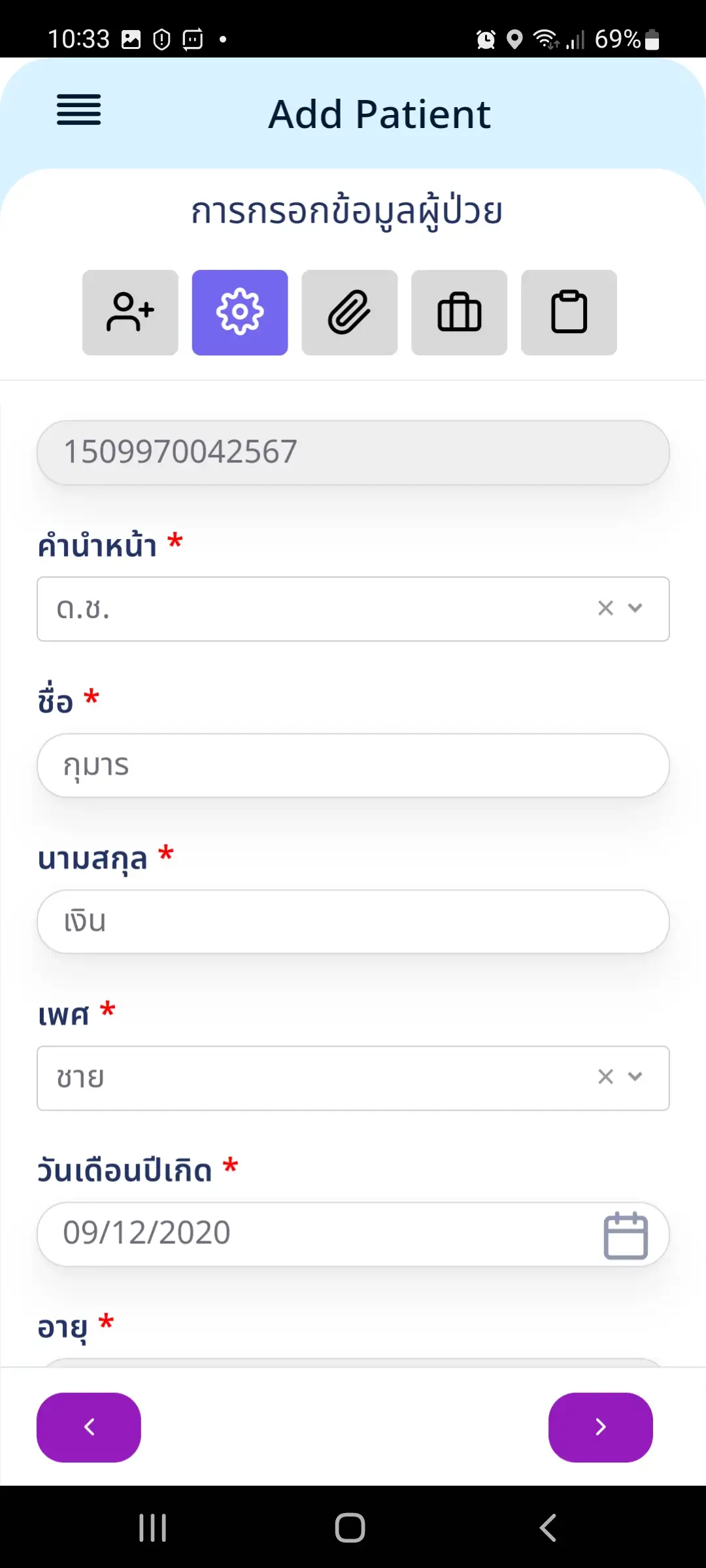This screenshot has height=1568, width=706.
Task: Edit the surname field เงิน
Action: 353,921
